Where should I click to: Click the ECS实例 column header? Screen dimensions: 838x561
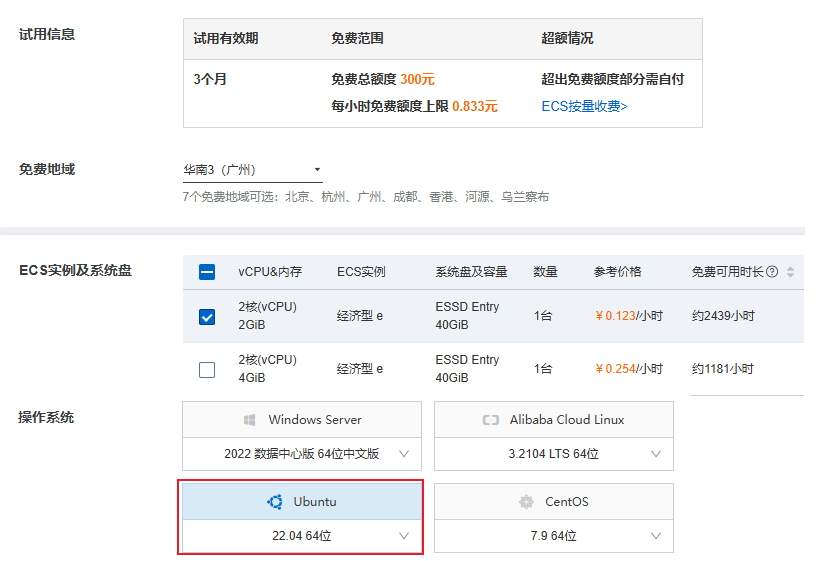pyautogui.click(x=361, y=272)
